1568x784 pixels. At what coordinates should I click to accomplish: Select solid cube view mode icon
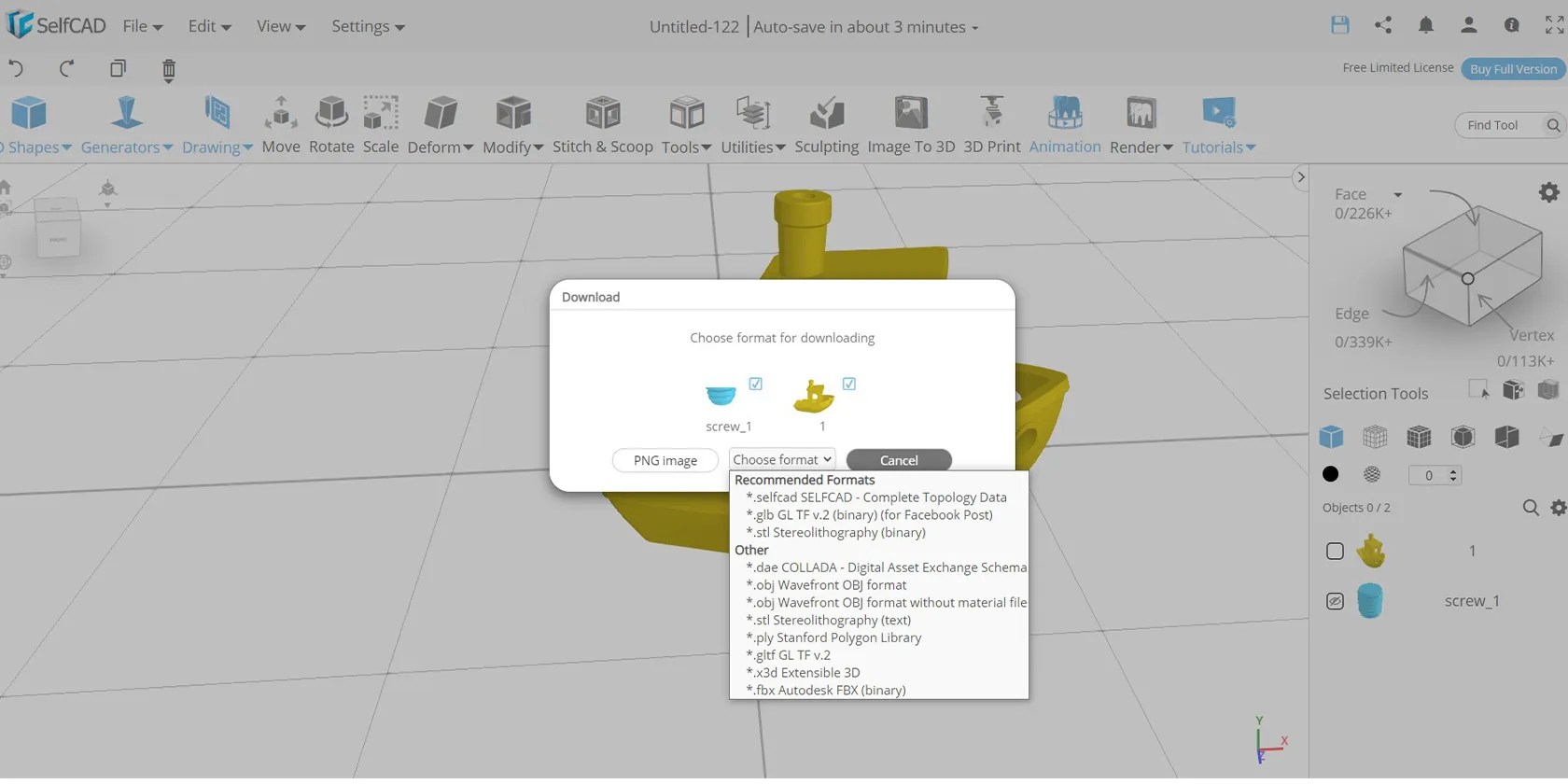1331,437
